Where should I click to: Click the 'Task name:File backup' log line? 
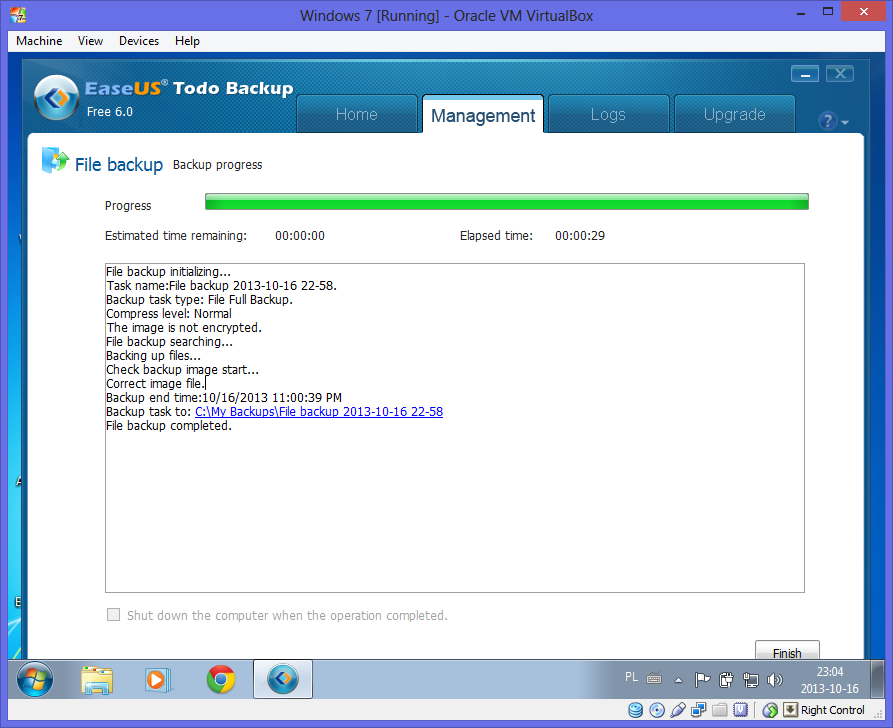[222, 285]
